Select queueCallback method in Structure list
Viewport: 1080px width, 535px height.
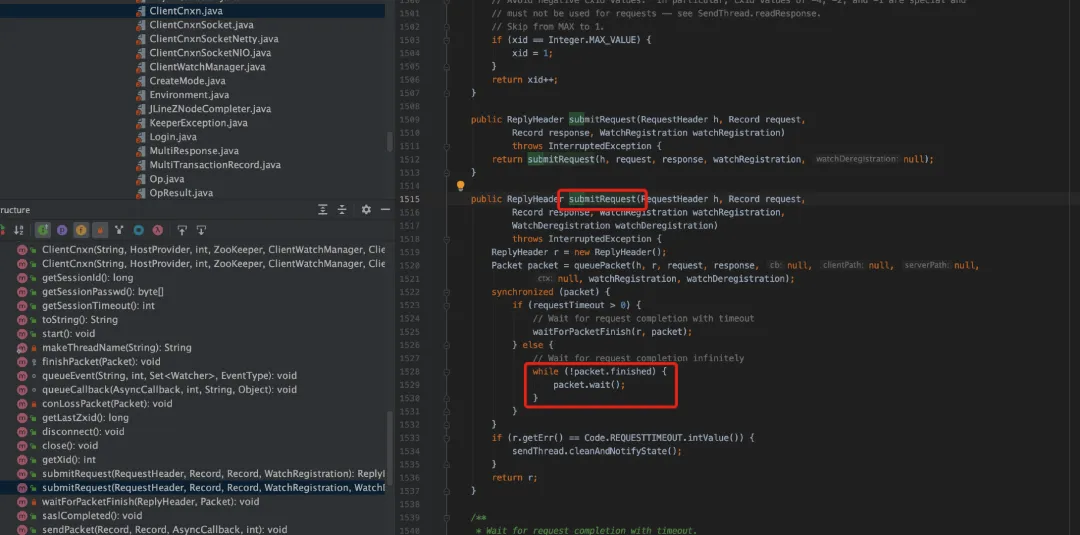(x=169, y=390)
